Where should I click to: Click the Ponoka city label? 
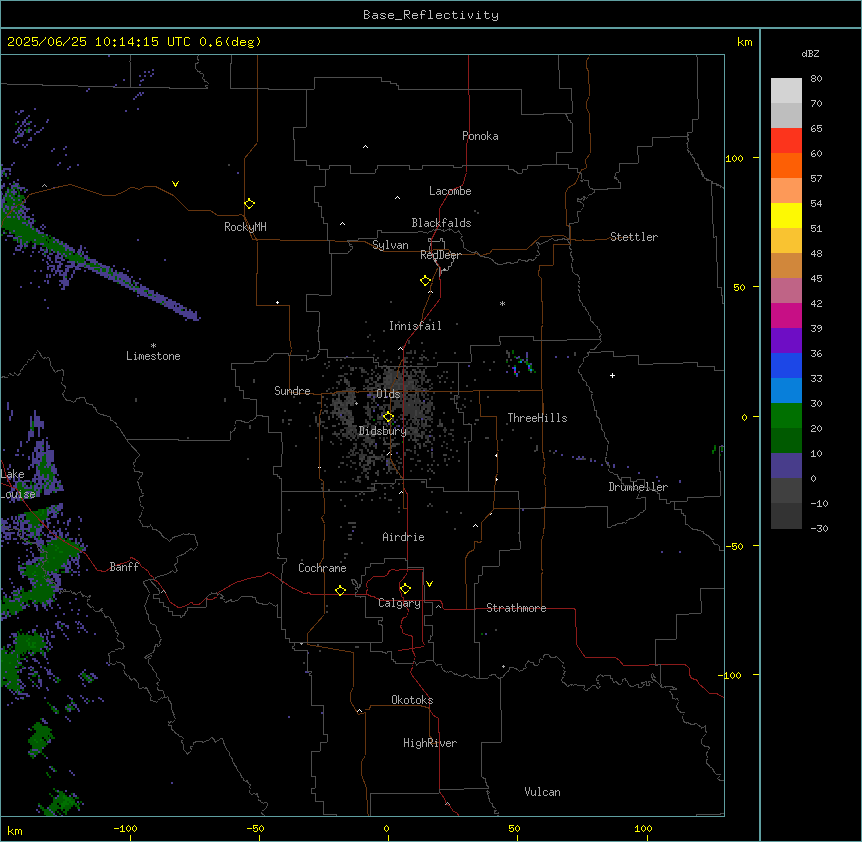pos(480,136)
